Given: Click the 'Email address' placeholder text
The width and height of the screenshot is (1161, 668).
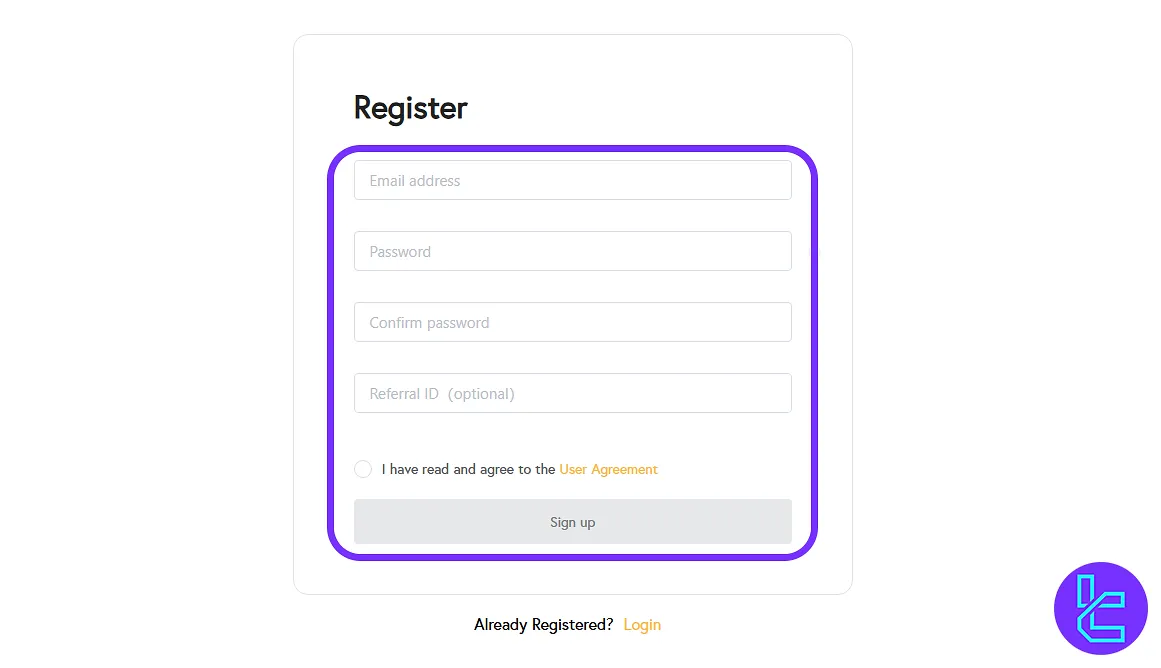Looking at the screenshot, I should point(415,181).
